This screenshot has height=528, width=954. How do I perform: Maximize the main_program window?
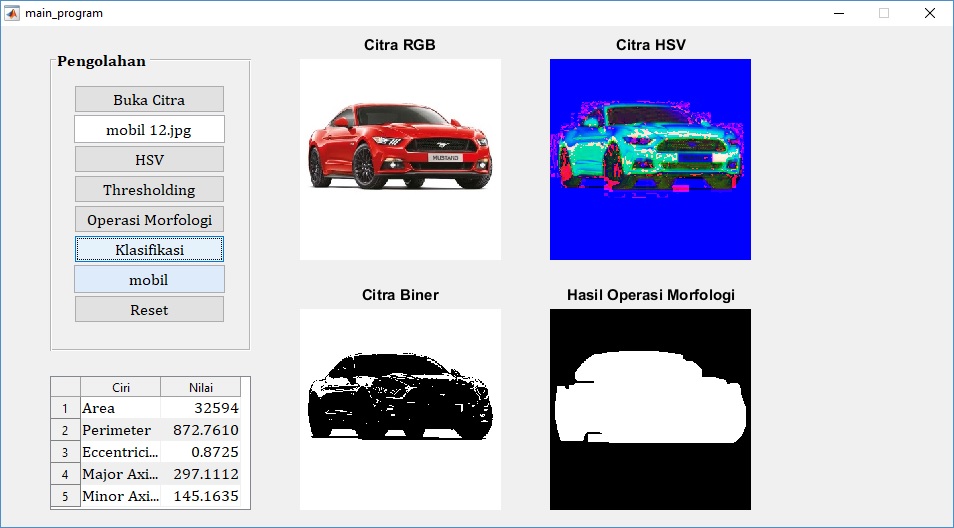pyautogui.click(x=883, y=13)
